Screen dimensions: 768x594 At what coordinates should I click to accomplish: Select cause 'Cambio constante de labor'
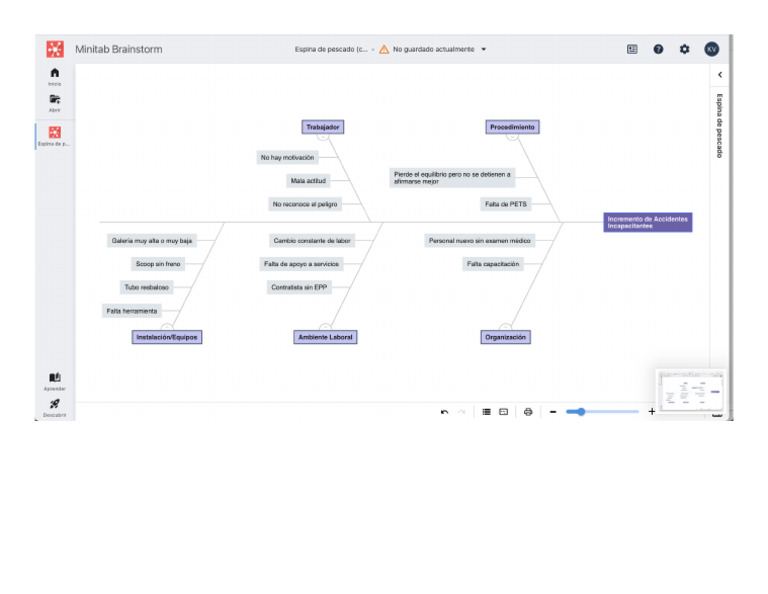pyautogui.click(x=312, y=240)
